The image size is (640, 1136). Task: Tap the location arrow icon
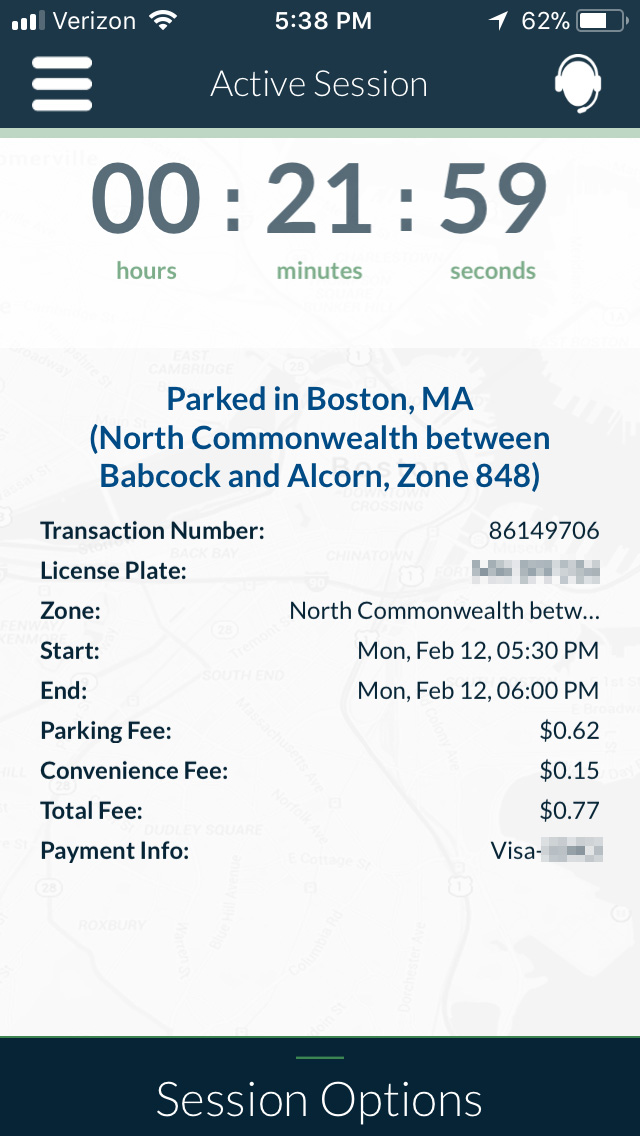click(x=498, y=21)
